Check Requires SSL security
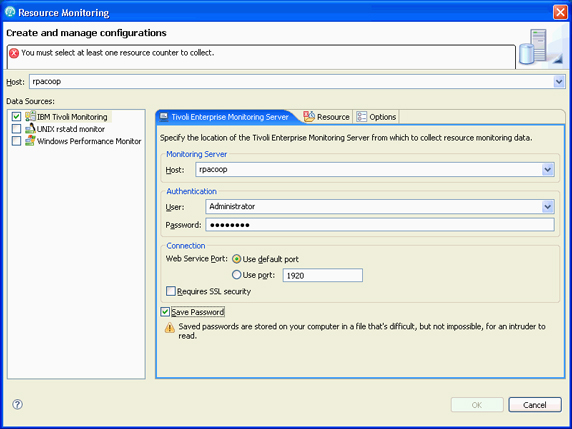 (171, 291)
